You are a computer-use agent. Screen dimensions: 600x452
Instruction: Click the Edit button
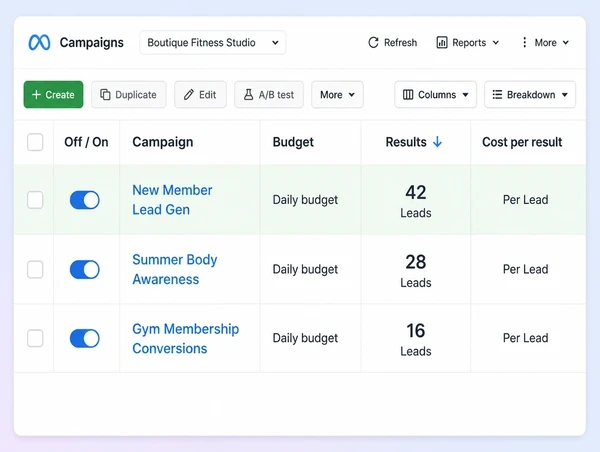(x=201, y=95)
